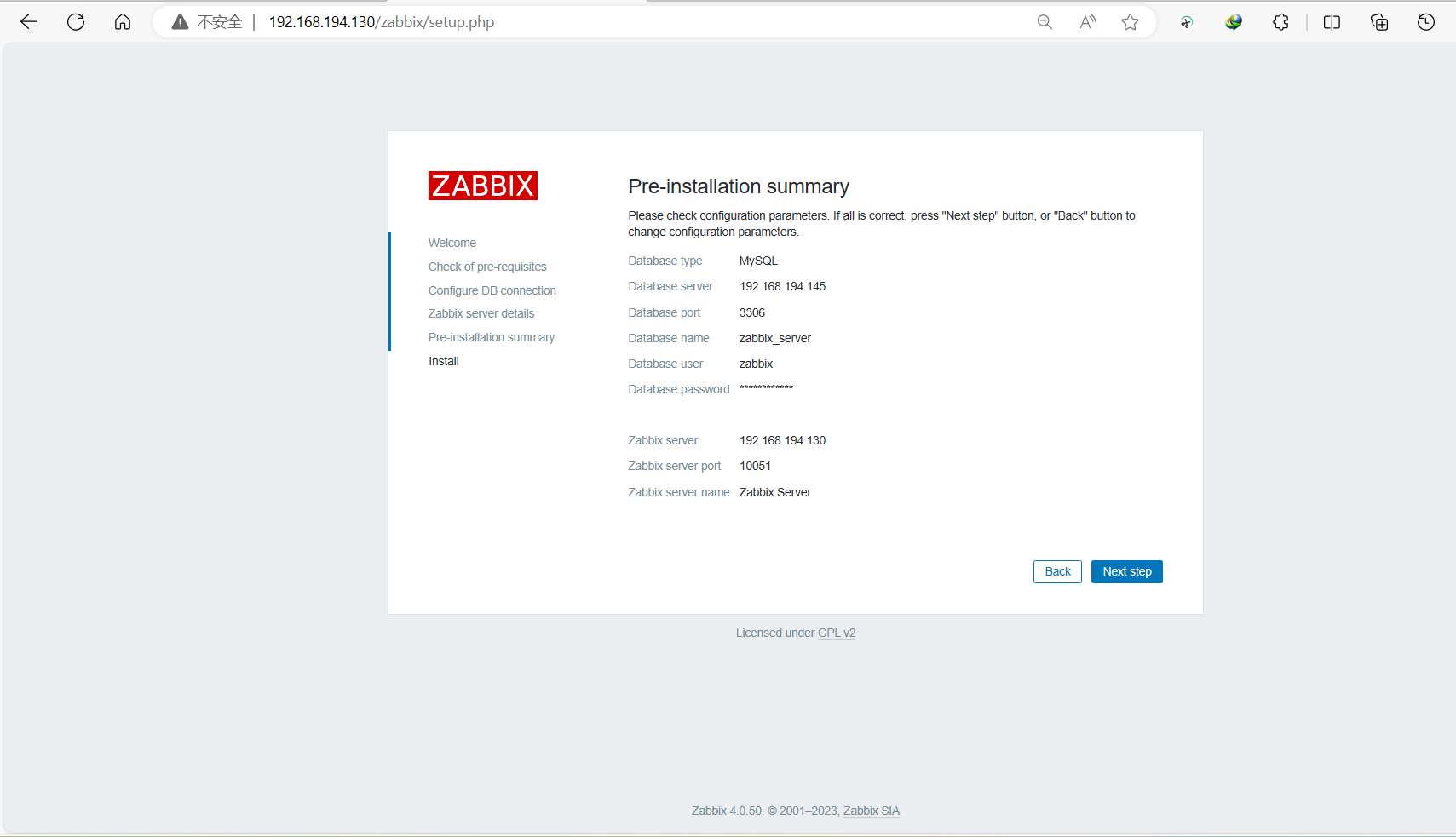
Task: Reload the page with the refresh icon
Action: [x=76, y=22]
